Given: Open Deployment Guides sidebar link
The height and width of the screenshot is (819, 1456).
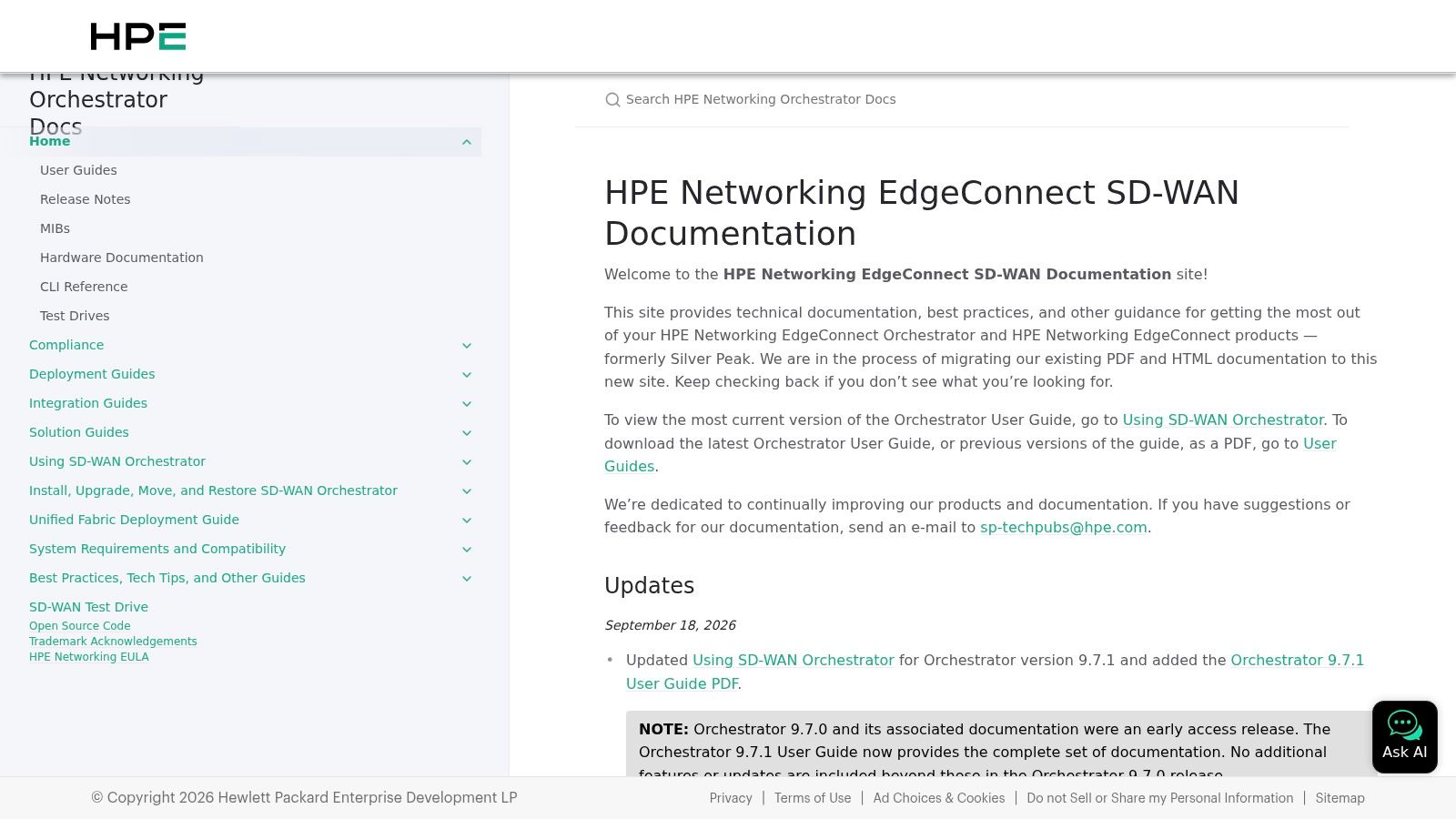Looking at the screenshot, I should click(92, 374).
